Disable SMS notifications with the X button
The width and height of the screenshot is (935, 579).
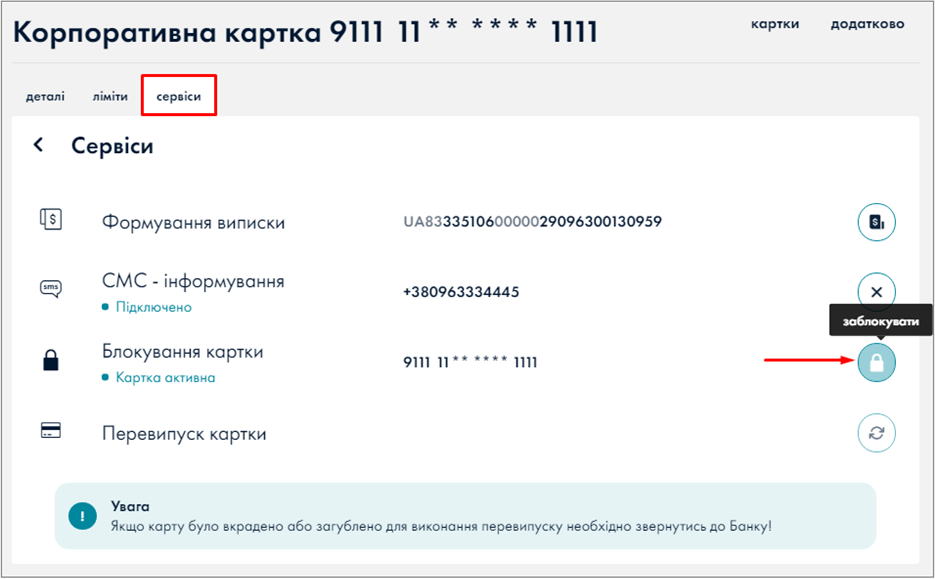pyautogui.click(x=876, y=292)
